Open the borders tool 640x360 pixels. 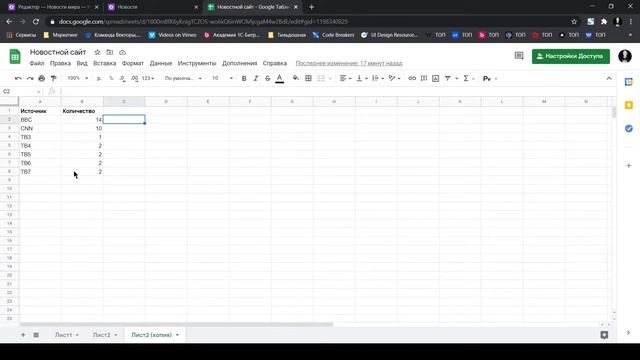click(x=308, y=78)
